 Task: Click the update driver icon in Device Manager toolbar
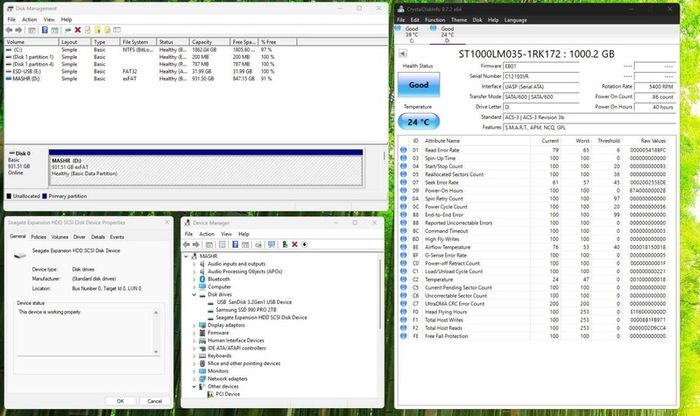click(x=285, y=245)
